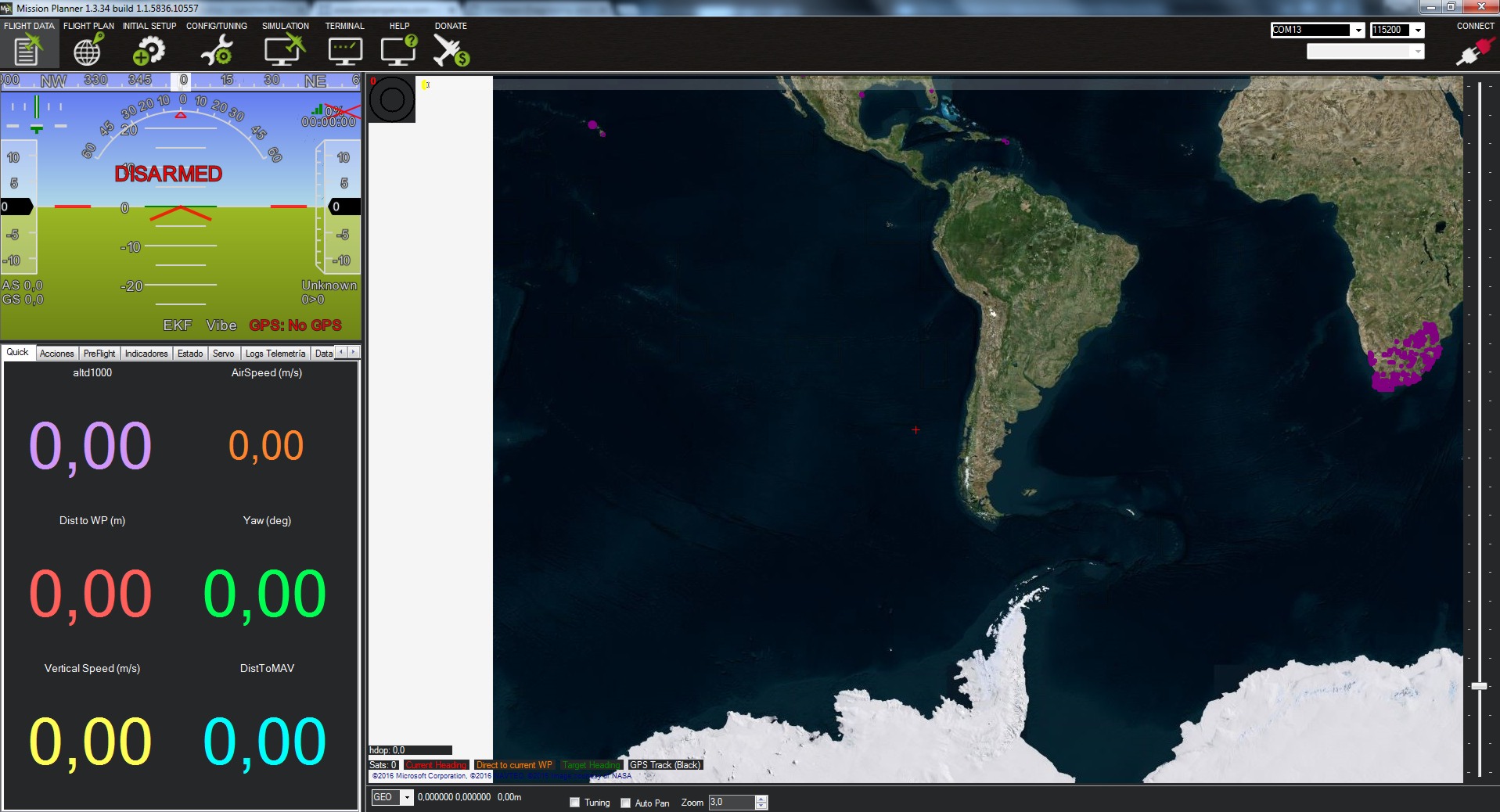
Task: Open the Simulation monitor icon
Action: 284,50
